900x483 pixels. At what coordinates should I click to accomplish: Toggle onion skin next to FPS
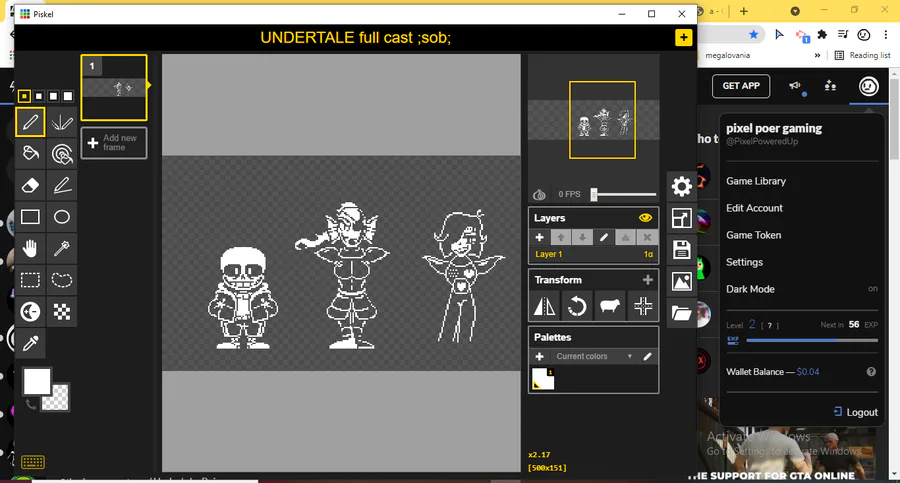(x=539, y=194)
